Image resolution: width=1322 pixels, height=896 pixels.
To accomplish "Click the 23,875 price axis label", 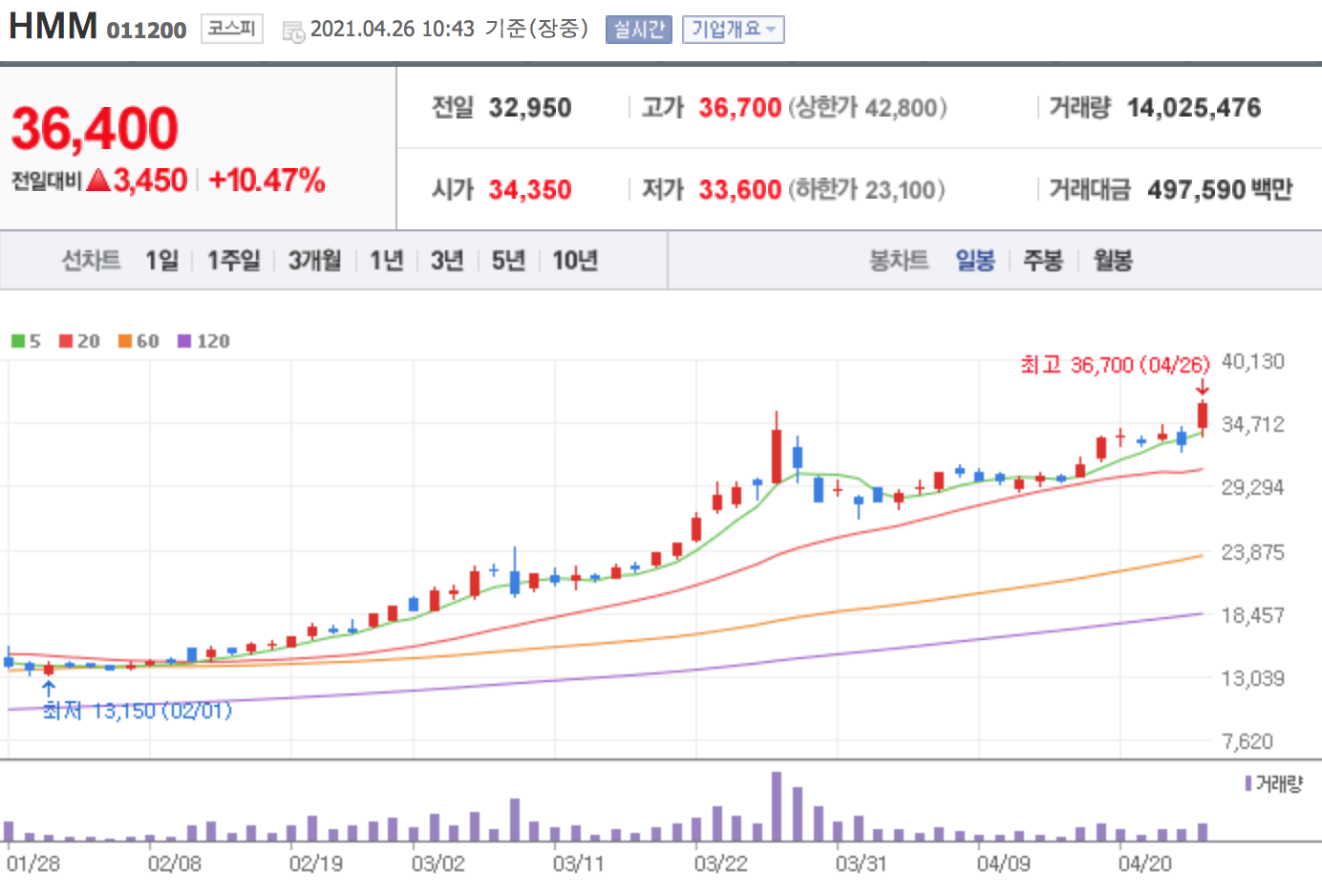I will coord(1253,552).
